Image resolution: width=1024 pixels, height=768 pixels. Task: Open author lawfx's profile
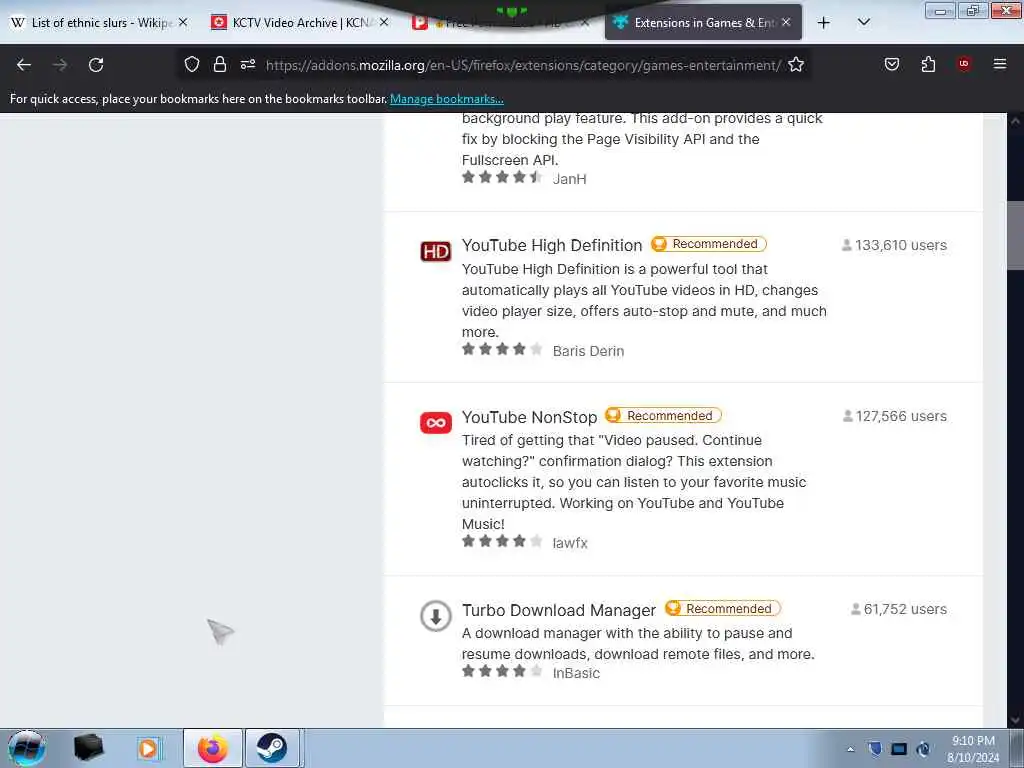pos(570,543)
